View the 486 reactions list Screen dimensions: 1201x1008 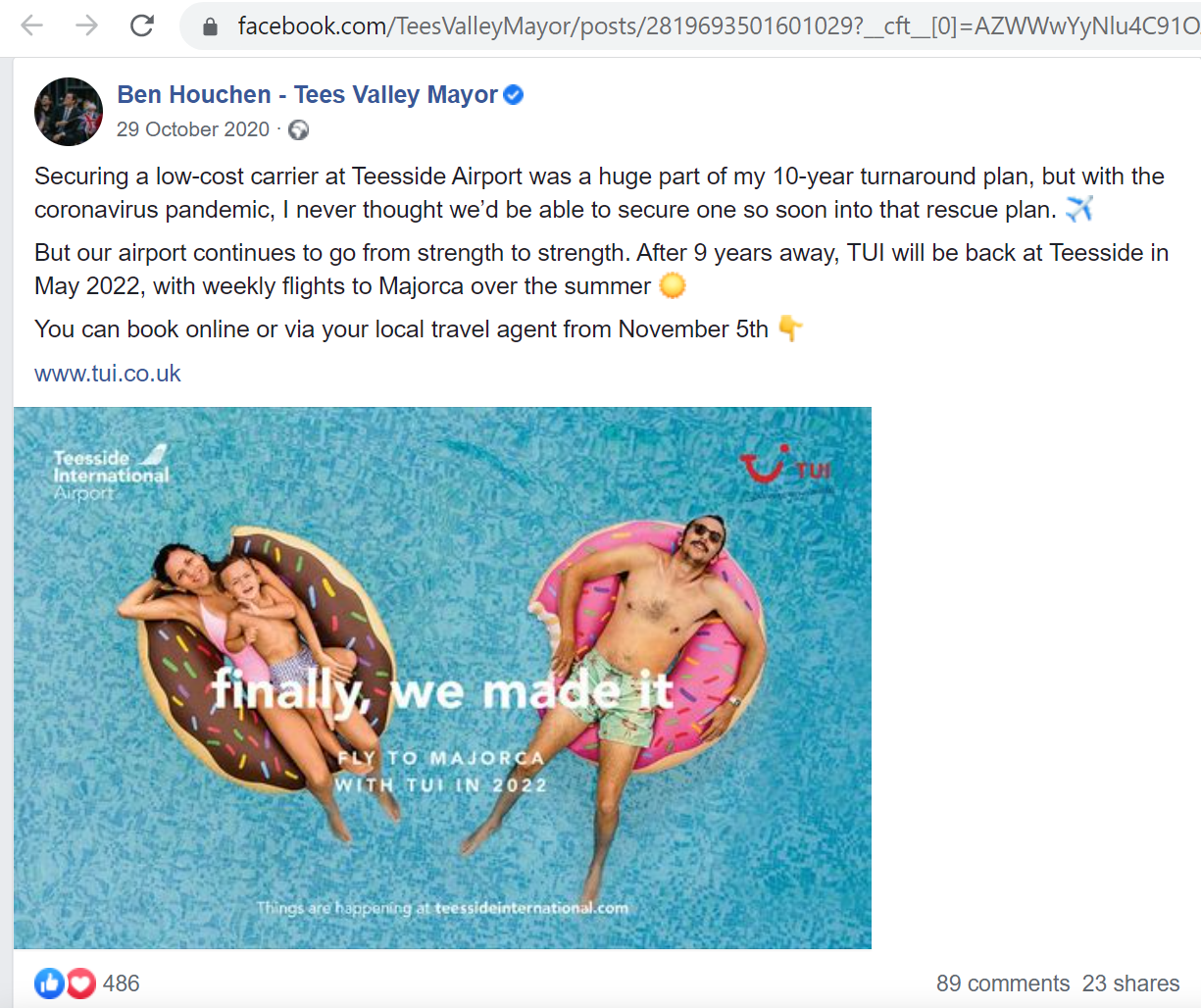coord(121,983)
